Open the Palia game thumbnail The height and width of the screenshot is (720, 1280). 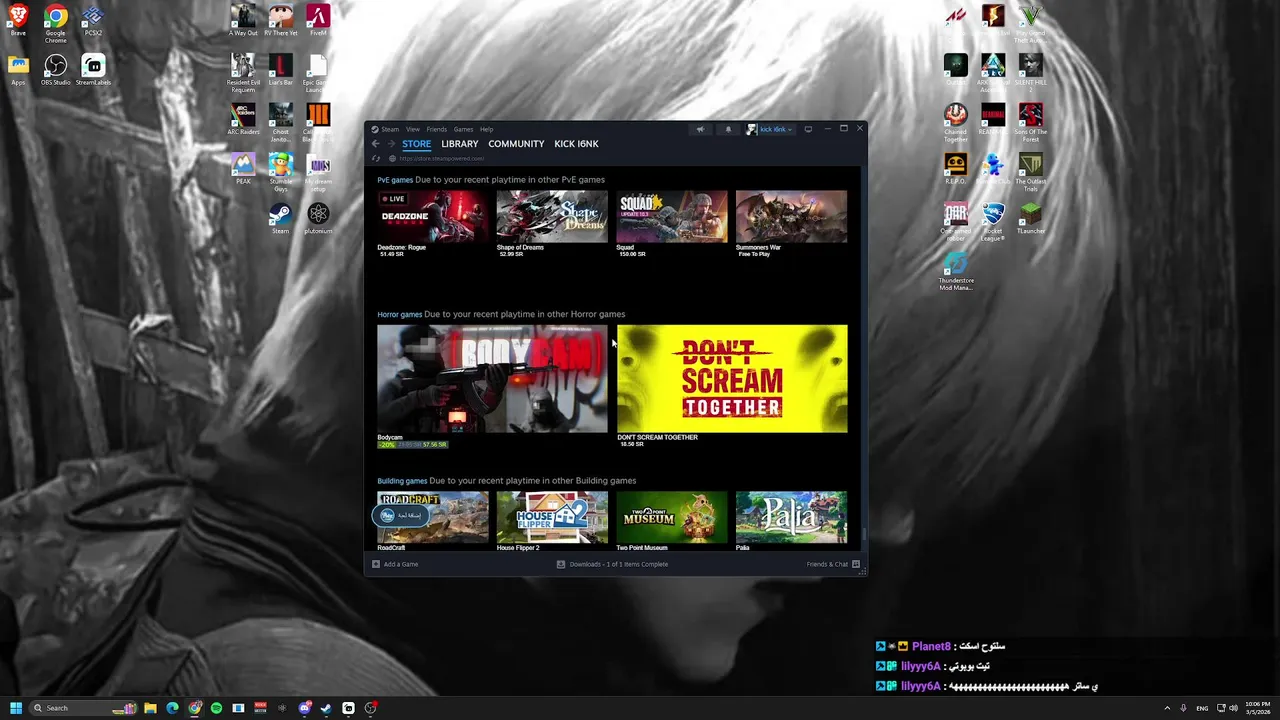point(791,517)
